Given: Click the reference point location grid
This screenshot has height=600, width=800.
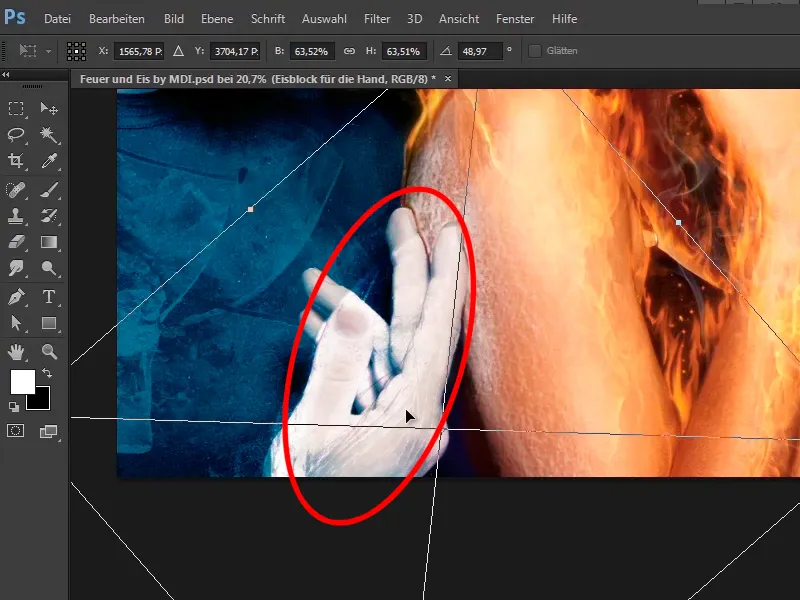Looking at the screenshot, I should [76, 51].
